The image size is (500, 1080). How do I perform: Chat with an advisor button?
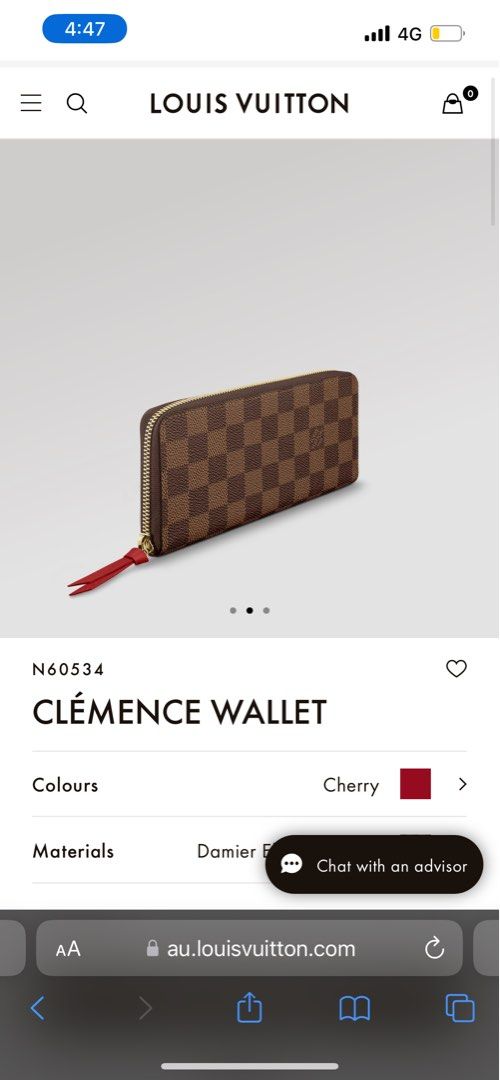(375, 865)
